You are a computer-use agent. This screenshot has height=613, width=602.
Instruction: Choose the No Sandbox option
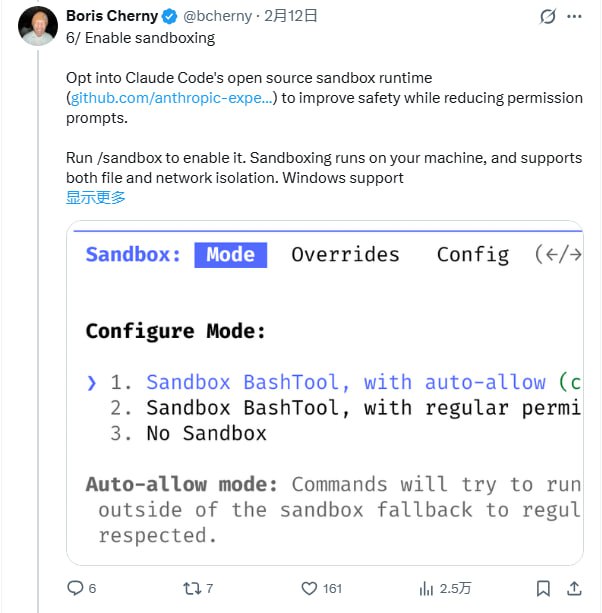pyautogui.click(x=206, y=433)
